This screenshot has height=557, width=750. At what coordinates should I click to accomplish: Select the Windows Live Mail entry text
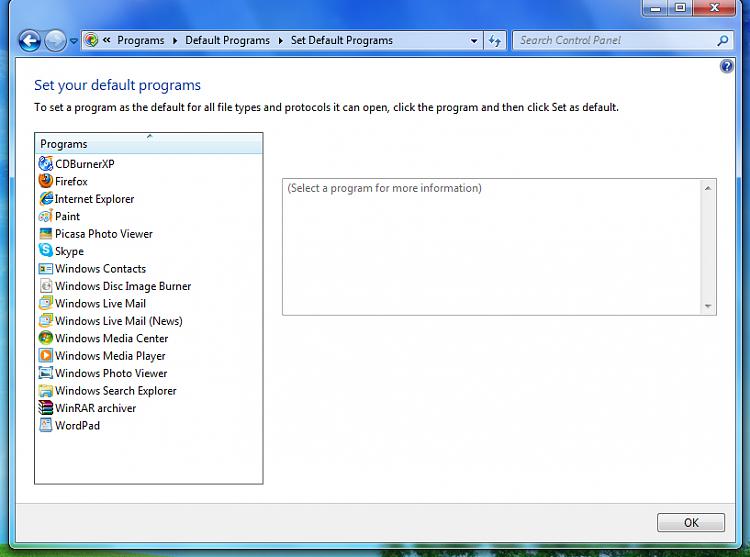click(x=100, y=304)
